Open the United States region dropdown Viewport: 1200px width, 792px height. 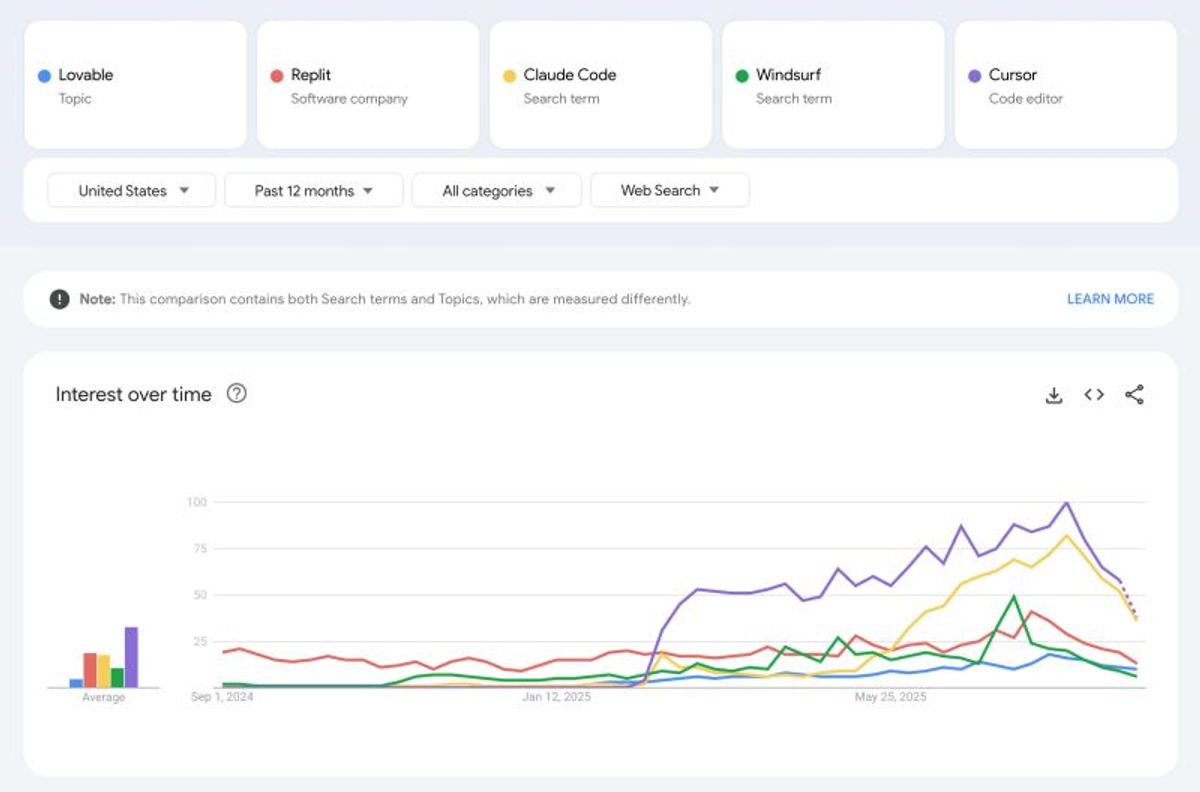[132, 190]
